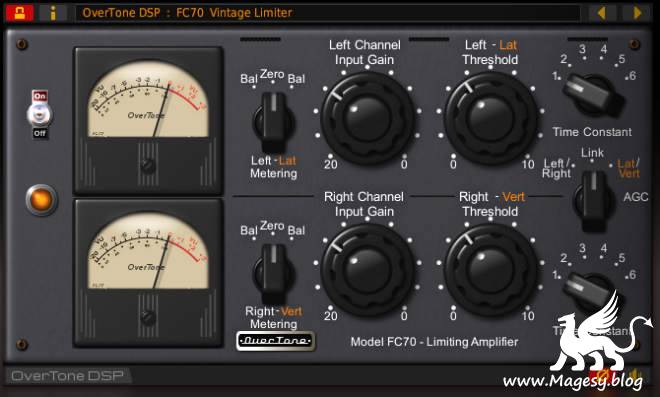Click the "20" mark on Right Channel Input Gain
This screenshot has height=397, width=660.
coord(331,316)
